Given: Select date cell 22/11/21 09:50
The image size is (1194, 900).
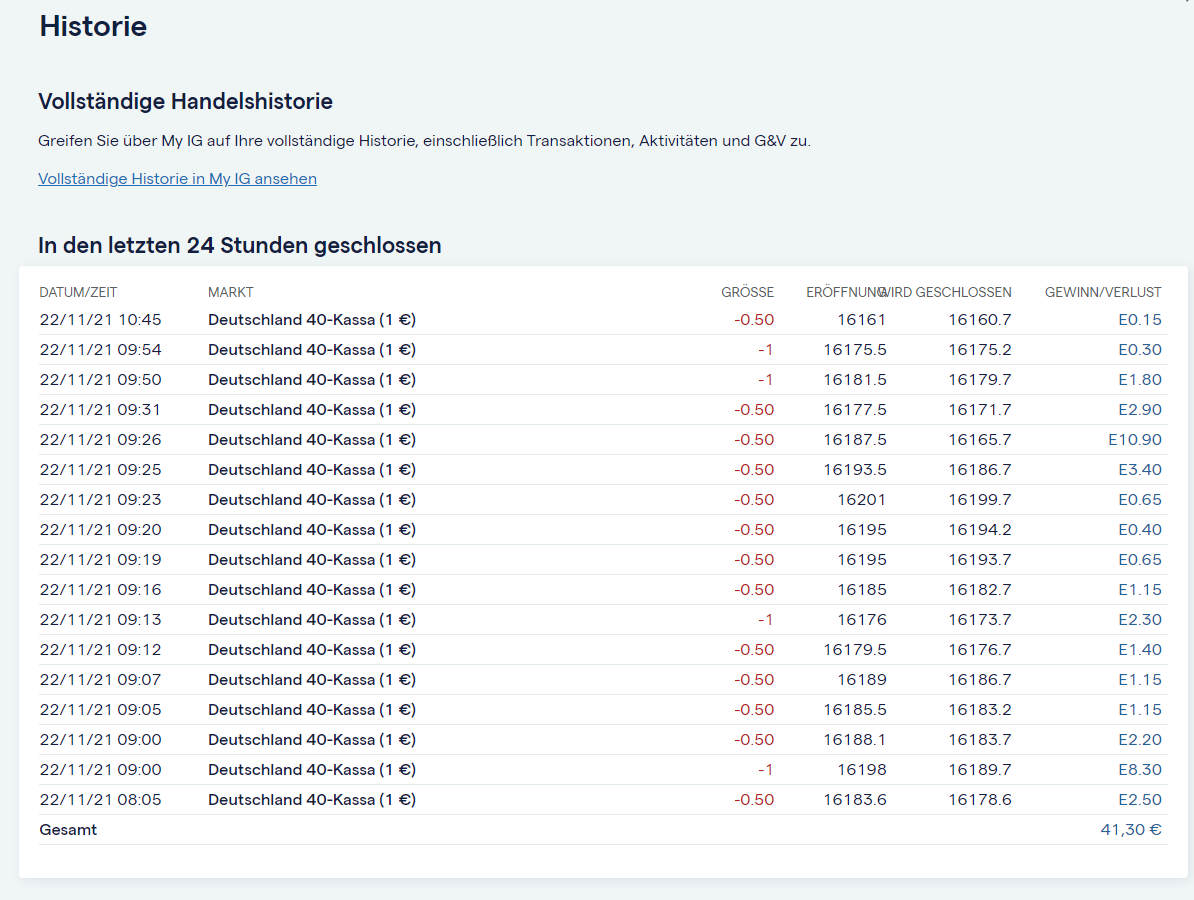Looking at the screenshot, I should click(101, 380).
